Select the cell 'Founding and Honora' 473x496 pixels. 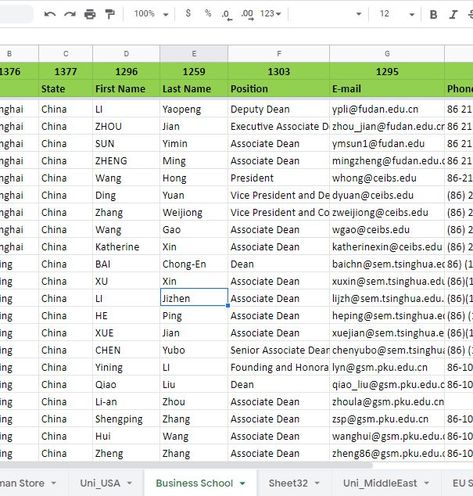point(279,367)
